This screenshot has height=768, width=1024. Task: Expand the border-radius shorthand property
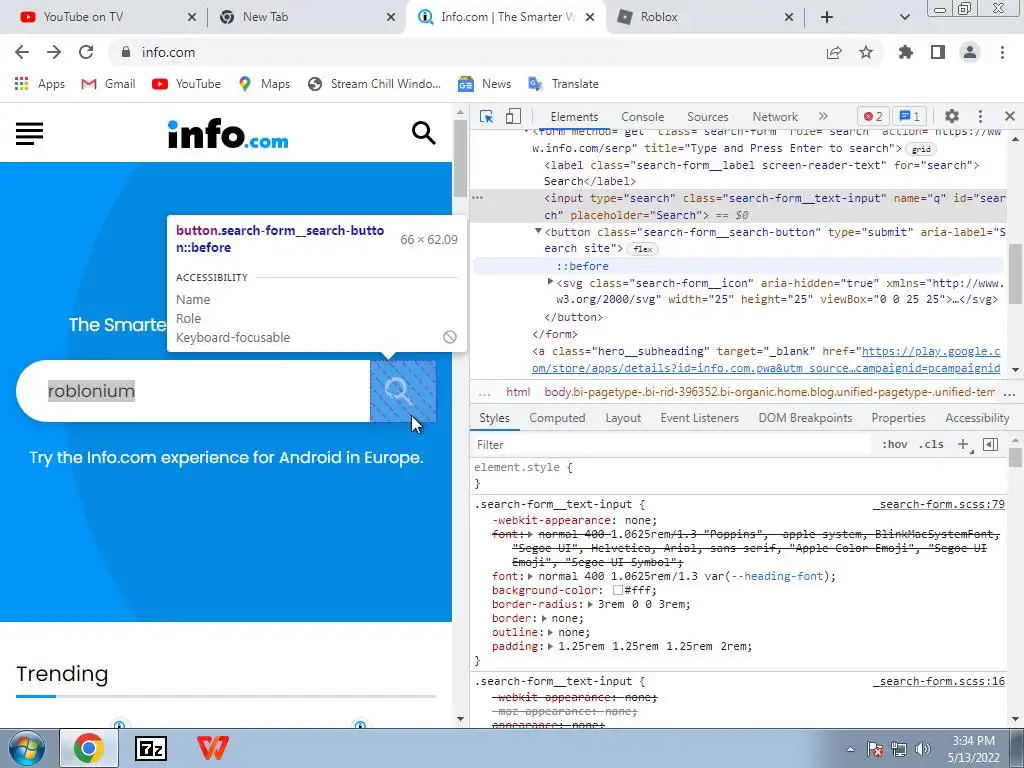(590, 604)
